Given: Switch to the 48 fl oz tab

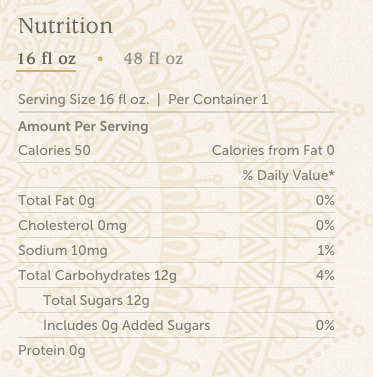Looking at the screenshot, I should pyautogui.click(x=153, y=59).
